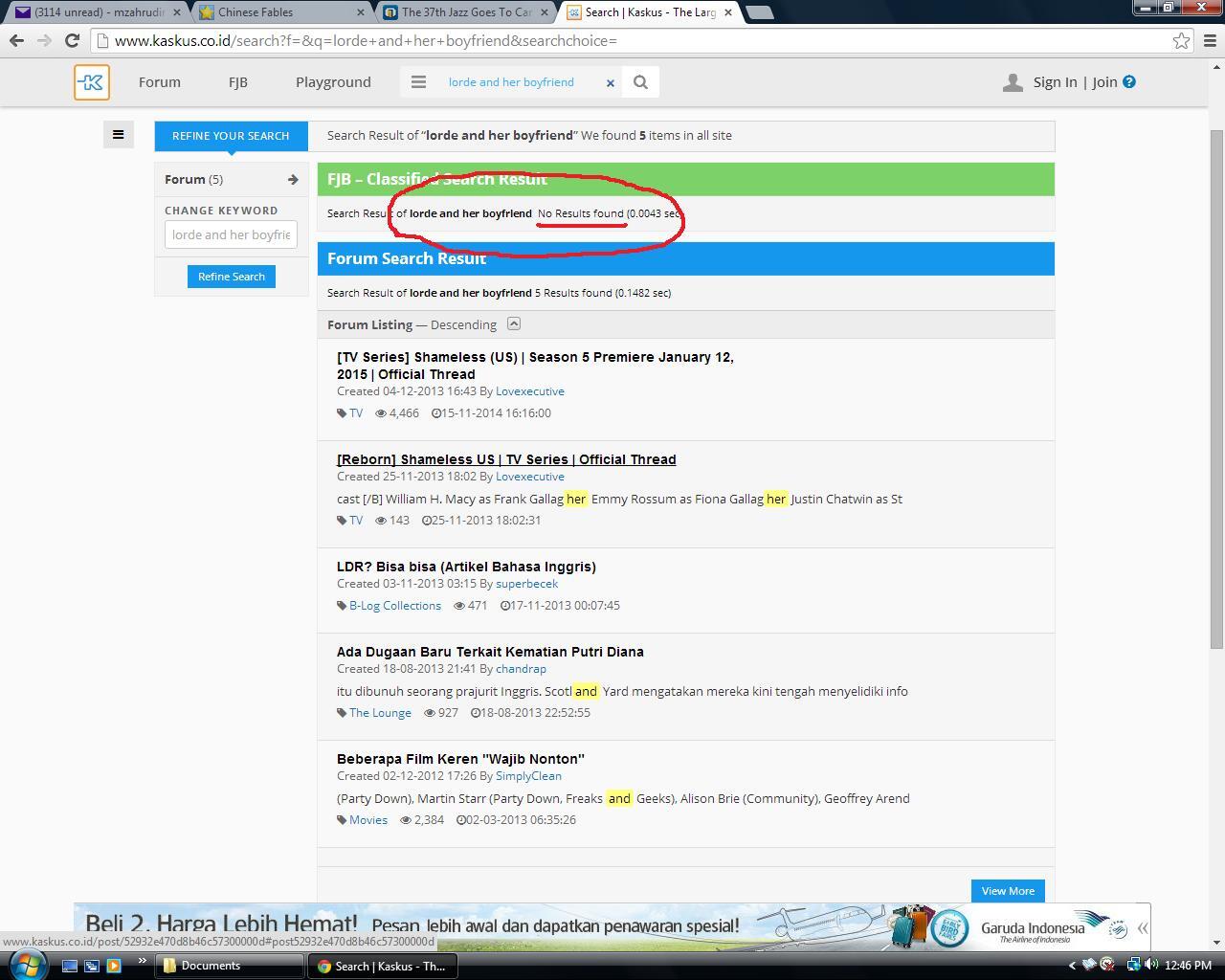Open the Playground nav menu
1225x980 pixels.
333,82
